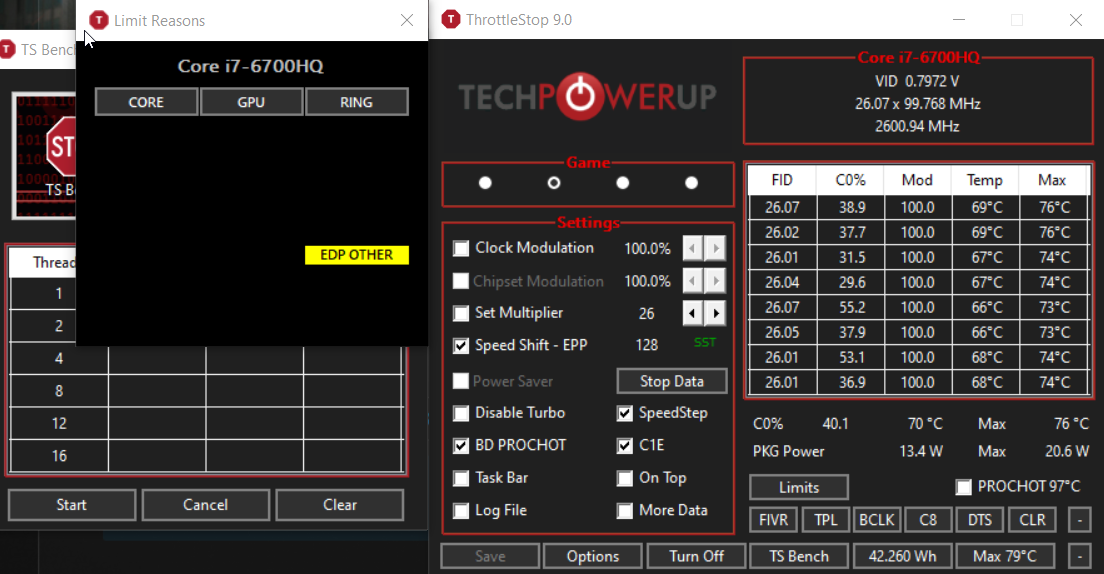Enable the Clock Modulation checkbox
The image size is (1104, 574).
pos(460,249)
